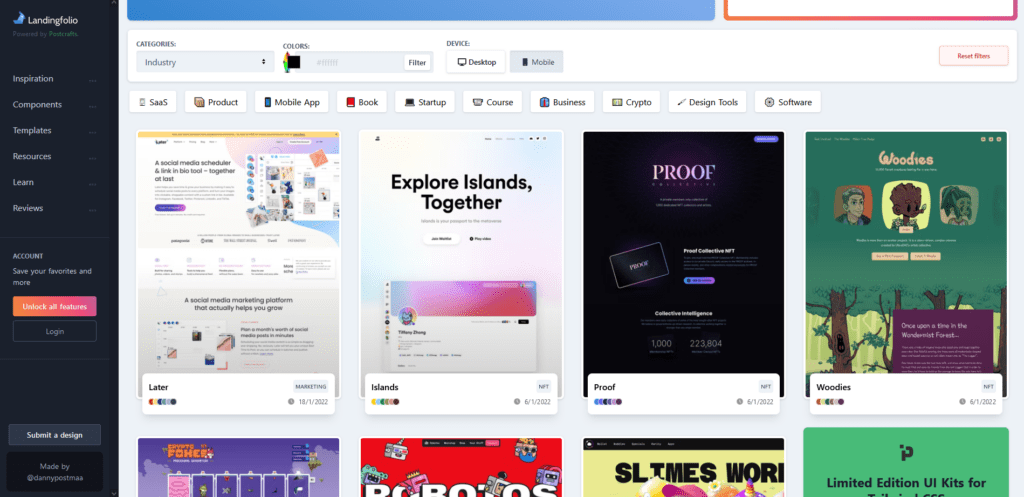This screenshot has height=497, width=1024.
Task: Filter by the Course category label
Action: click(x=500, y=103)
